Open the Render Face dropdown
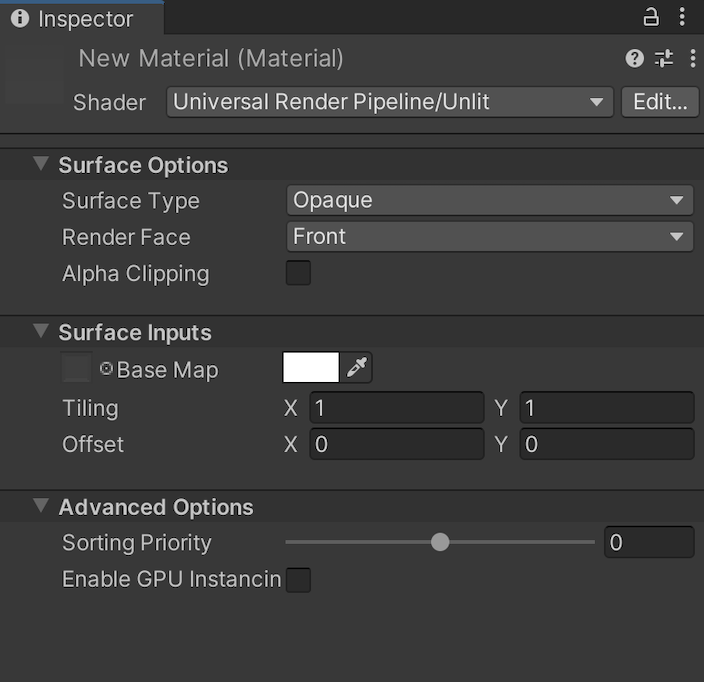 pyautogui.click(x=489, y=237)
